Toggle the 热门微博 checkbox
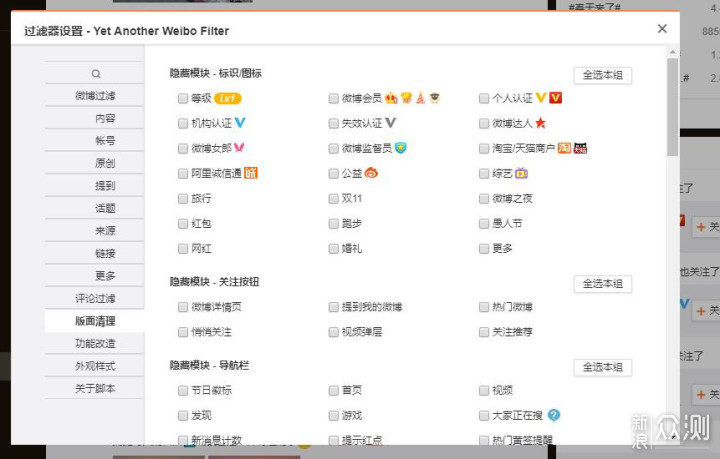Screen dimensions: 720x459 coord(484,307)
